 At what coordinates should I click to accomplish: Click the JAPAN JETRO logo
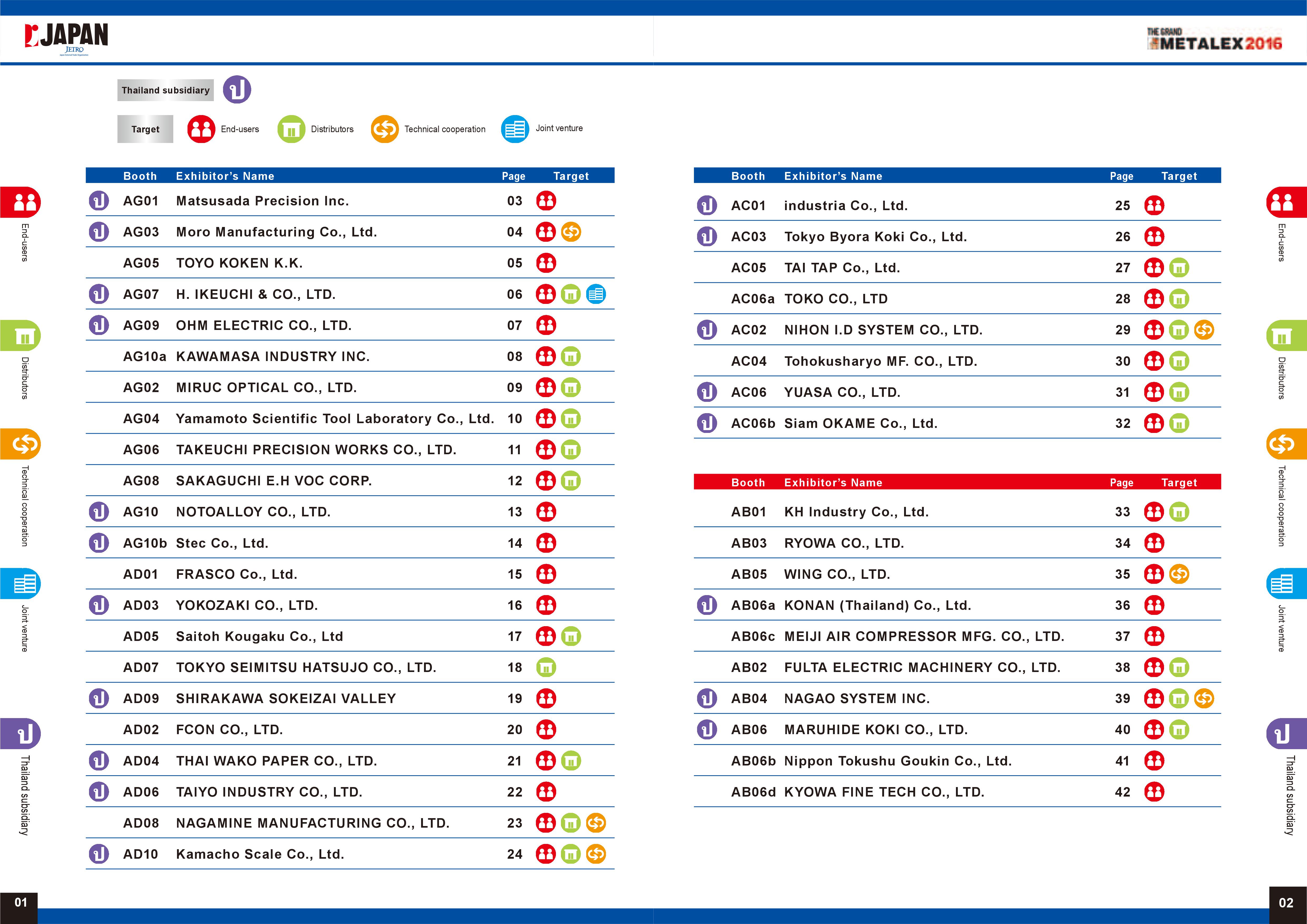point(67,39)
